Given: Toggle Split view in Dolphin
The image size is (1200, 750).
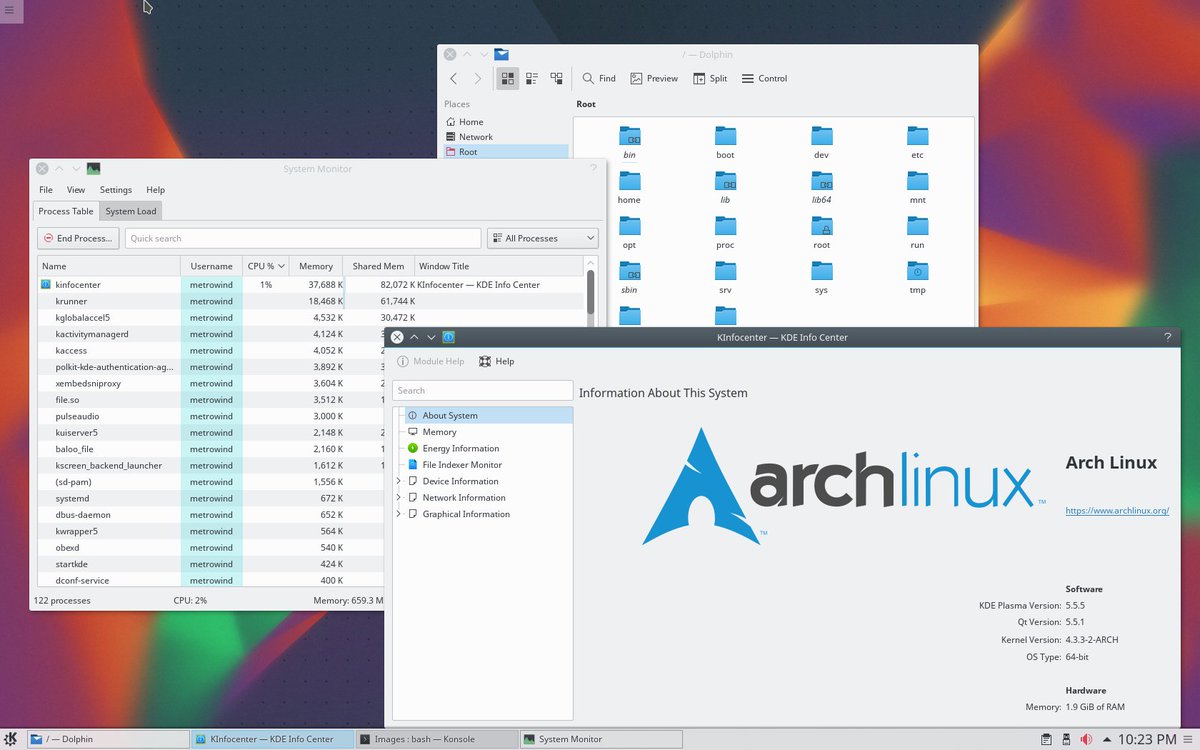Looking at the screenshot, I should pyautogui.click(x=710, y=78).
